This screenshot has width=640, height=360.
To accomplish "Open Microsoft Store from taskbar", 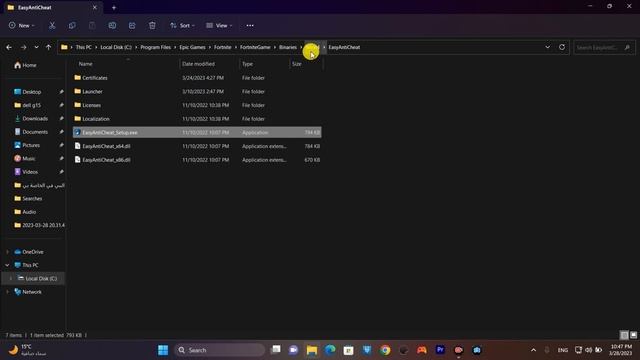I will click(348, 350).
